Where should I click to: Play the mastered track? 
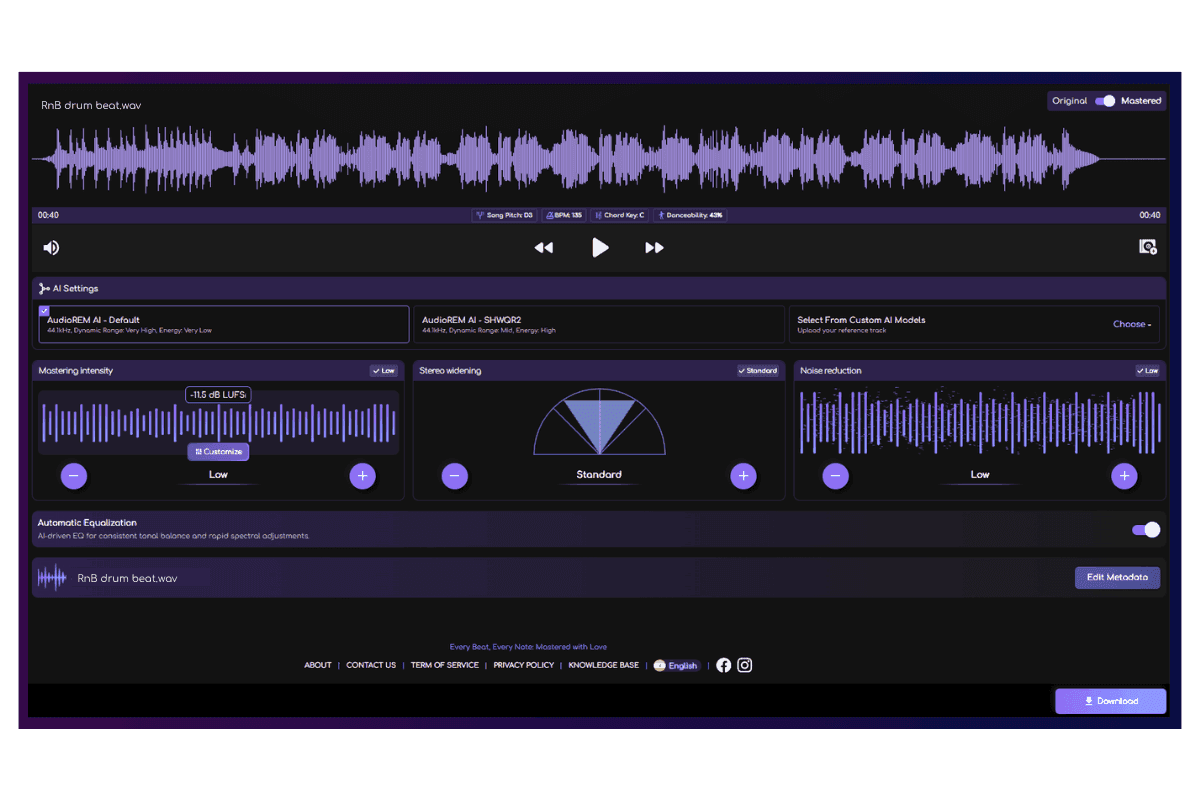click(x=600, y=247)
